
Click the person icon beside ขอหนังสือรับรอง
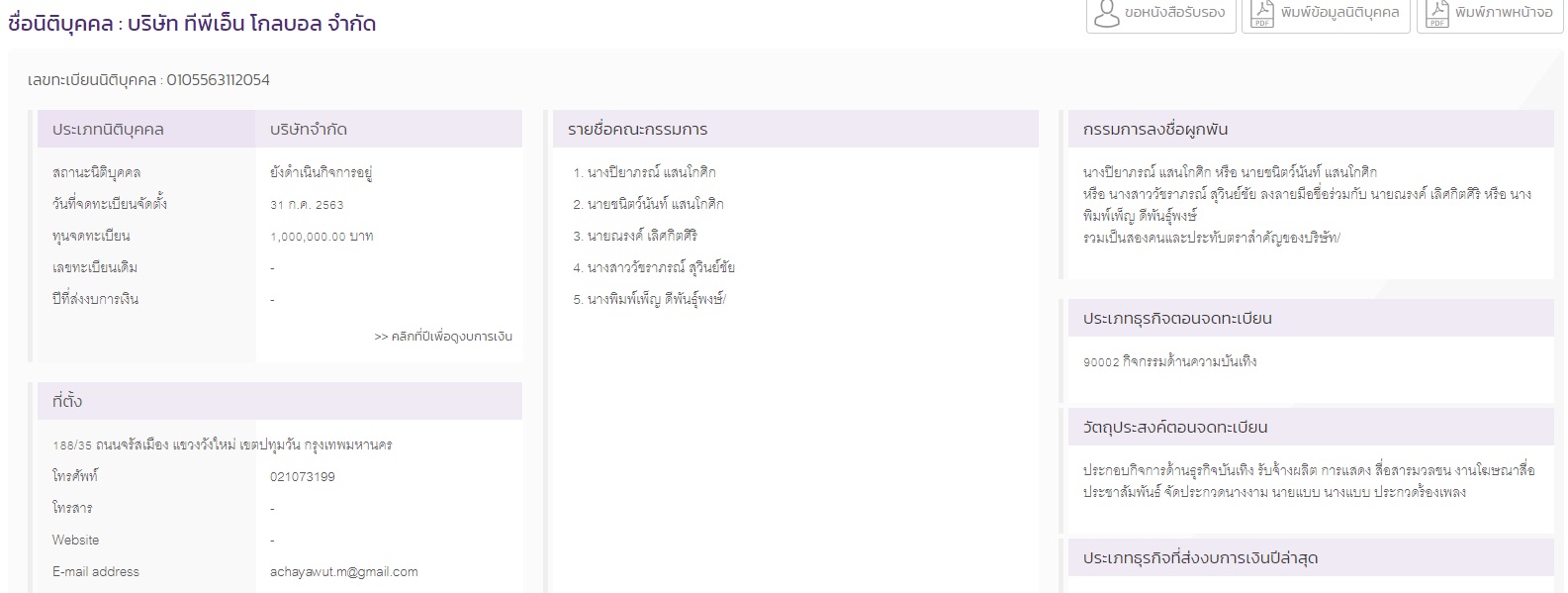(1106, 13)
